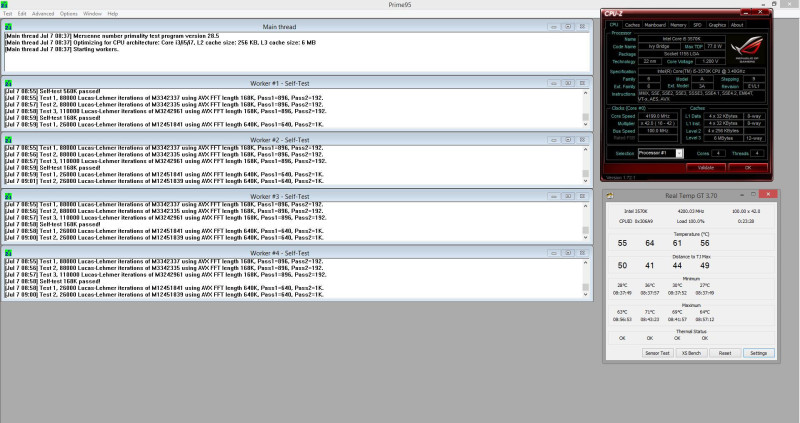800x423 pixels.
Task: Open the Test menu in Prime95
Action: (8, 14)
